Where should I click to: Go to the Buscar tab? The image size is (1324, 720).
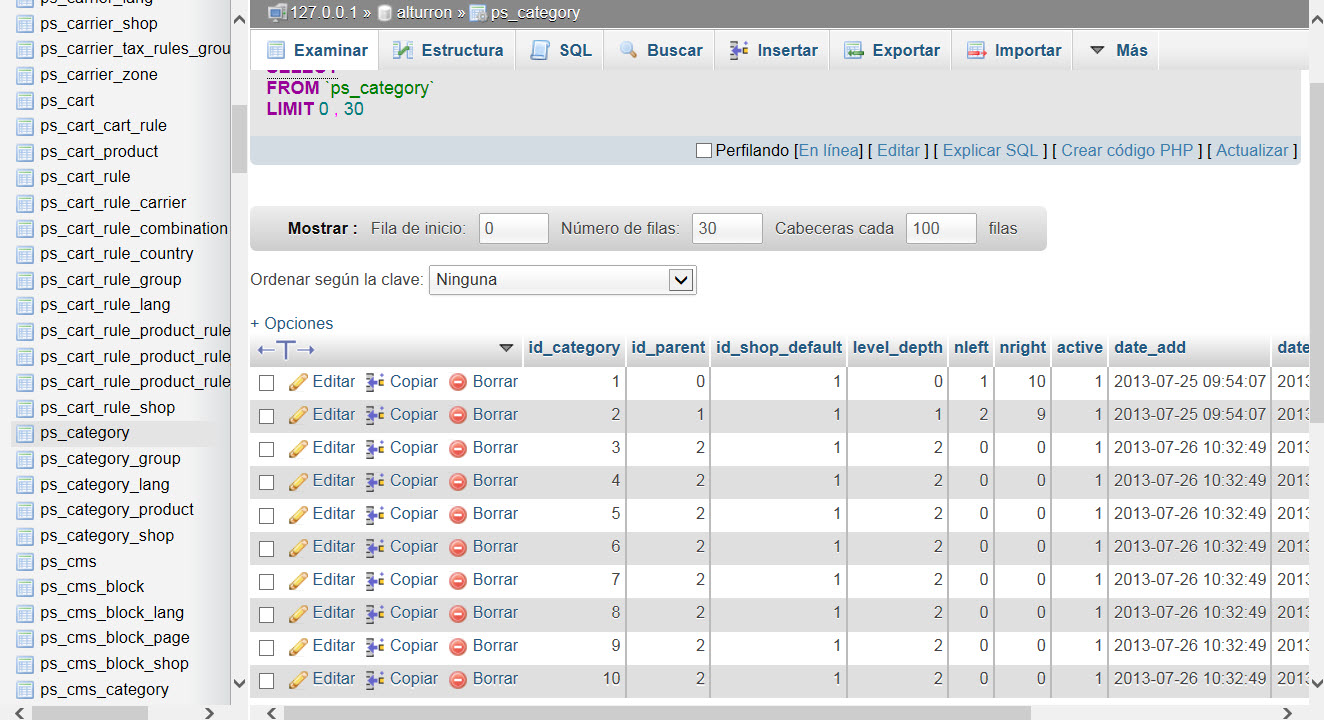[661, 50]
